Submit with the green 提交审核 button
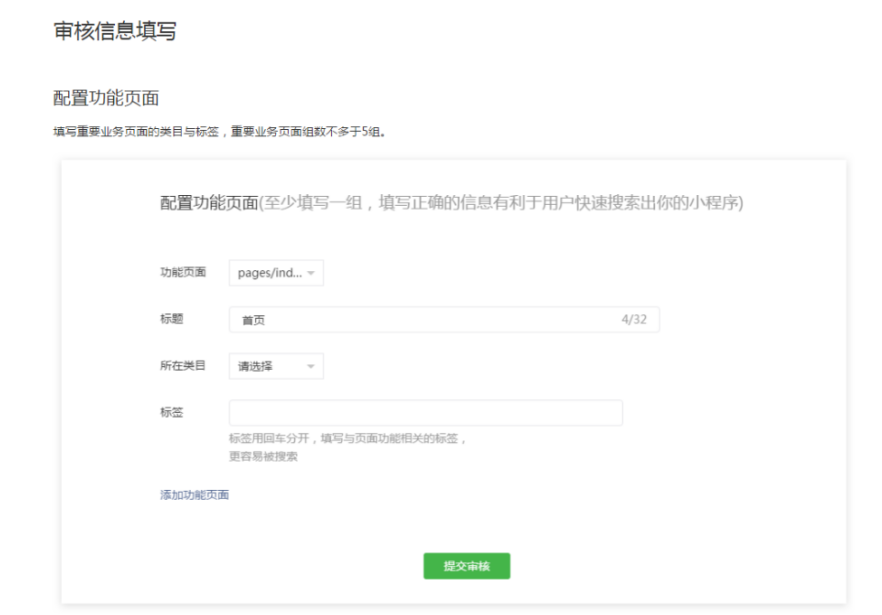 [x=467, y=566]
